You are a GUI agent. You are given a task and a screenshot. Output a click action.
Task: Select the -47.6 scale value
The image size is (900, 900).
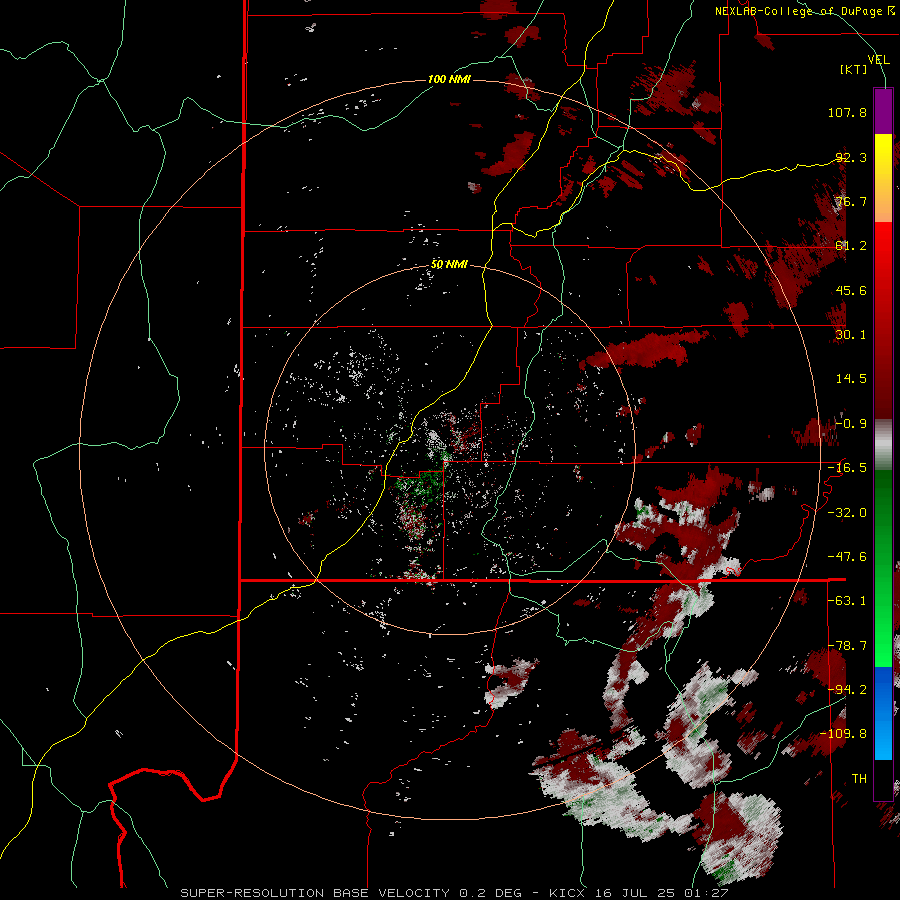[x=847, y=557]
